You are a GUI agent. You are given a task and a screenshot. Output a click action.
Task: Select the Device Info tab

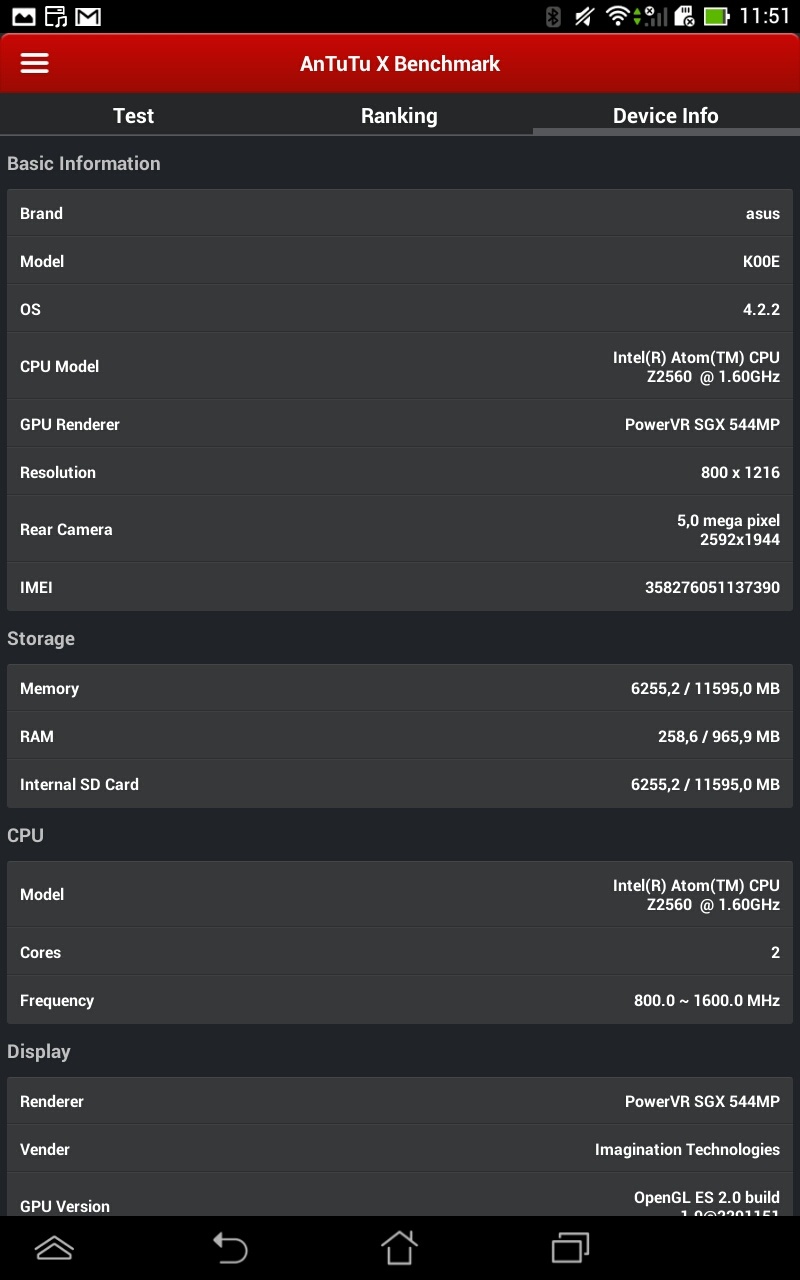click(x=665, y=116)
